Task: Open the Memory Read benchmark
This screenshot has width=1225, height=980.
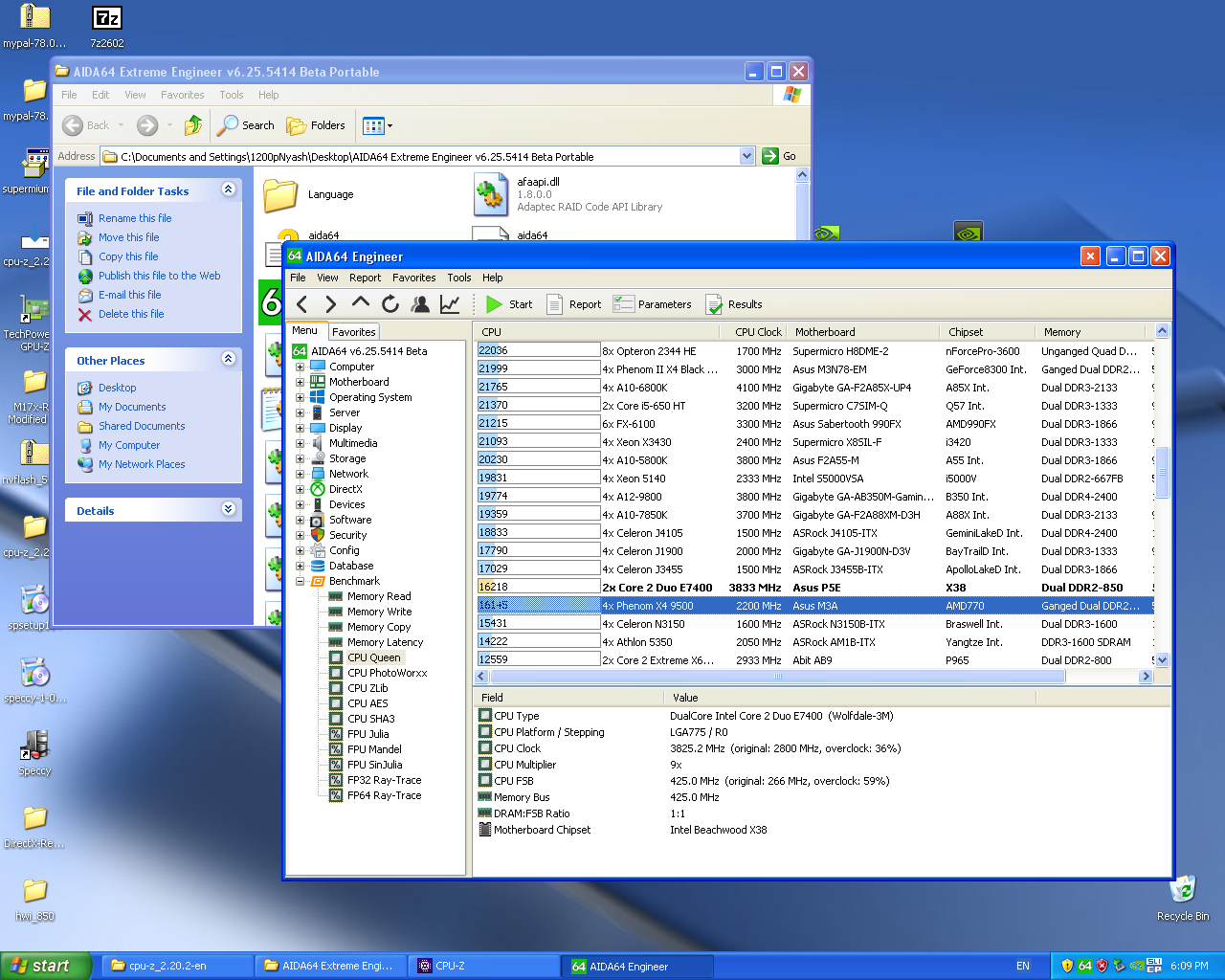Action: [x=379, y=596]
